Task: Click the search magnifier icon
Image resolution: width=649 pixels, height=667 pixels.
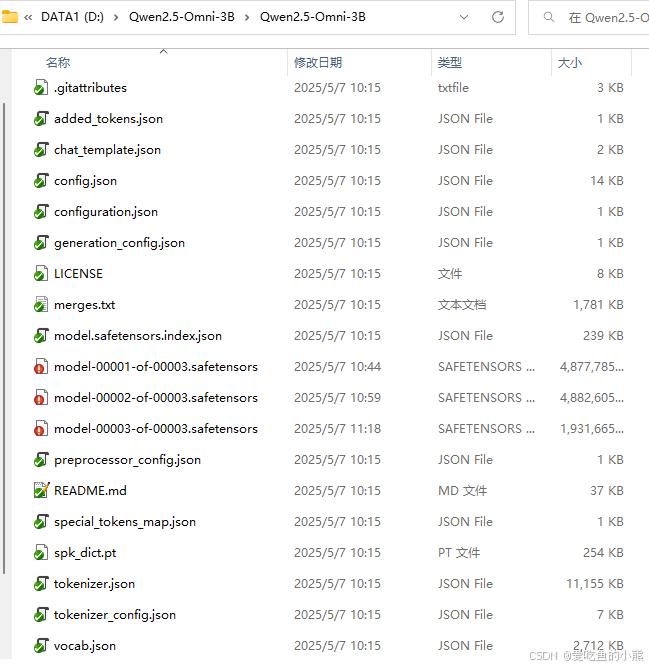Action: click(x=549, y=17)
